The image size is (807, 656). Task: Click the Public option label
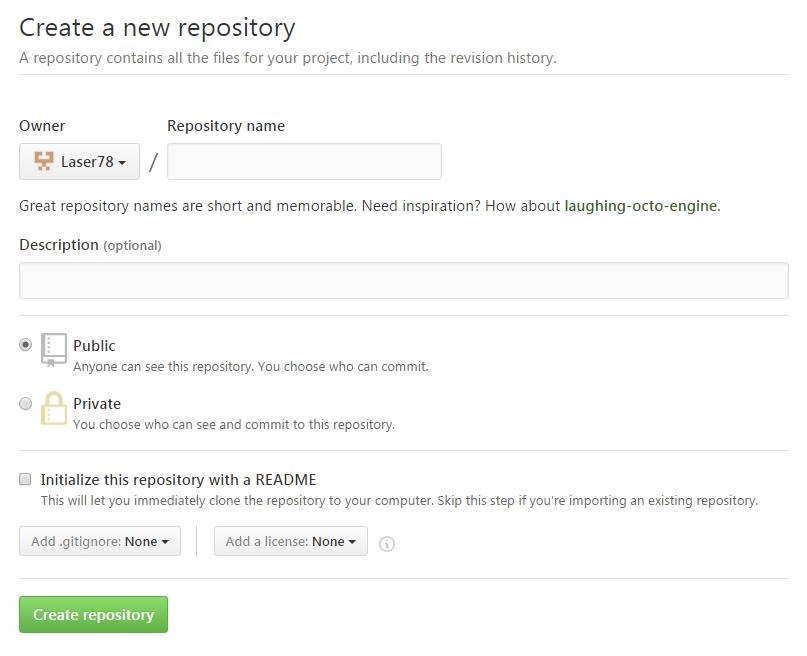94,346
